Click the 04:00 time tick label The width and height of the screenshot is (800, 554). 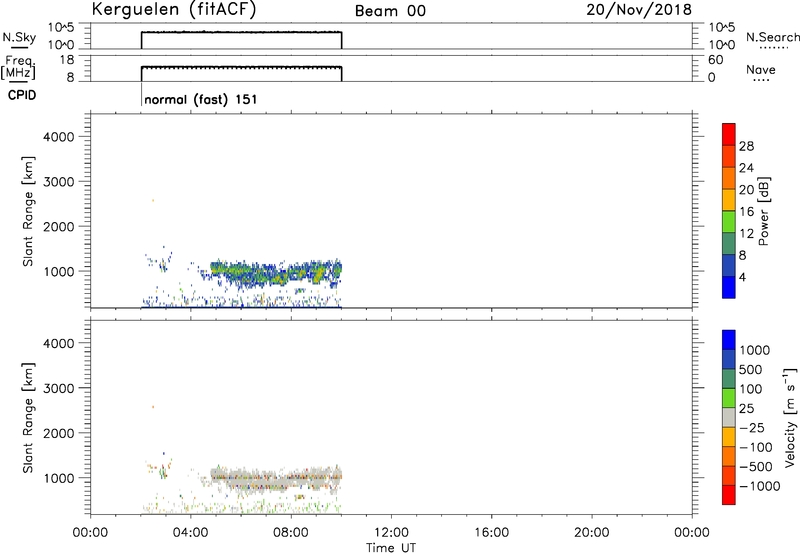[x=190, y=533]
